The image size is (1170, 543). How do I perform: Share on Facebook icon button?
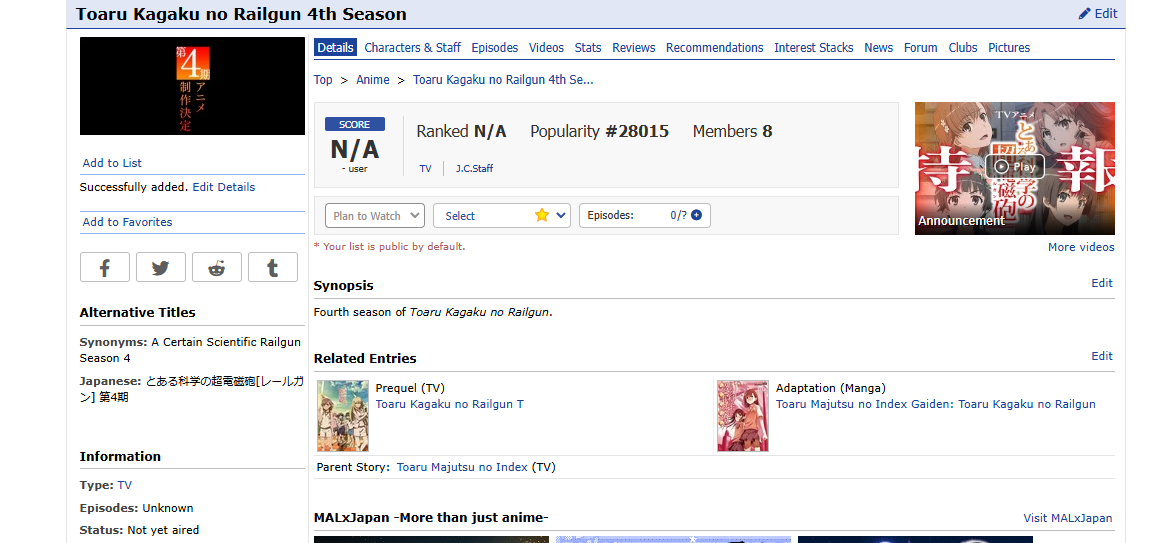pos(104,267)
